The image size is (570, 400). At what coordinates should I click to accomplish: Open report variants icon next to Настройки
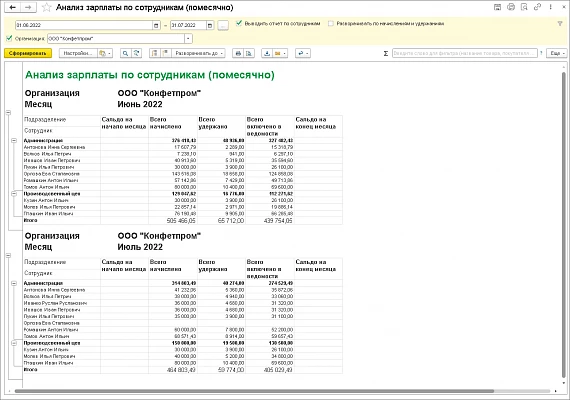[105, 53]
